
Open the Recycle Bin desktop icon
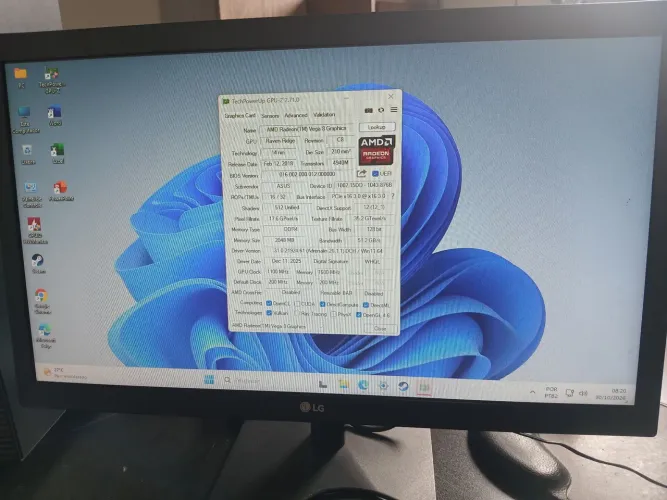(x=28, y=154)
